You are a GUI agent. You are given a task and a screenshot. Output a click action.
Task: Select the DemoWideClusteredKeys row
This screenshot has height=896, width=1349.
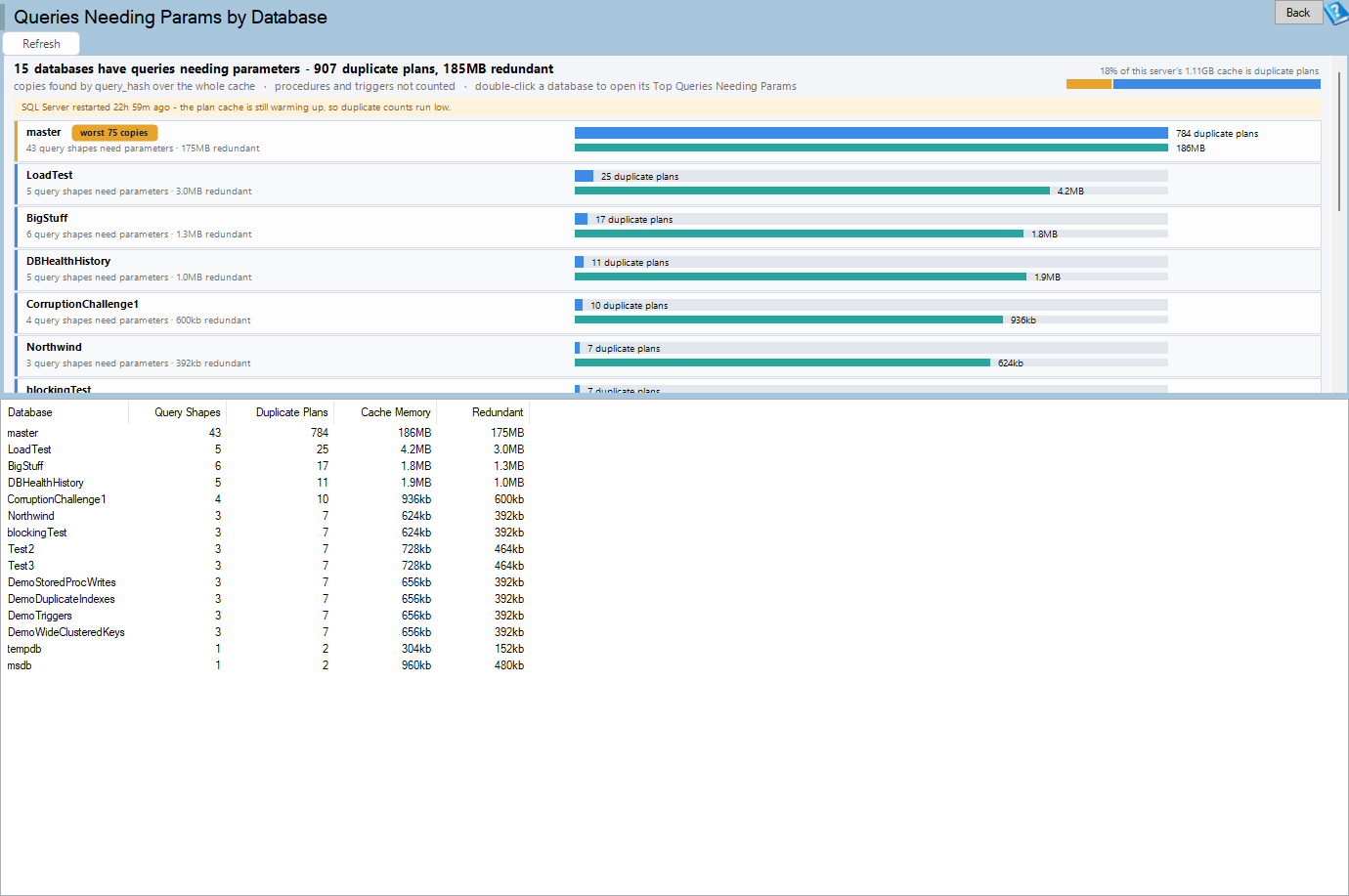[x=265, y=632]
